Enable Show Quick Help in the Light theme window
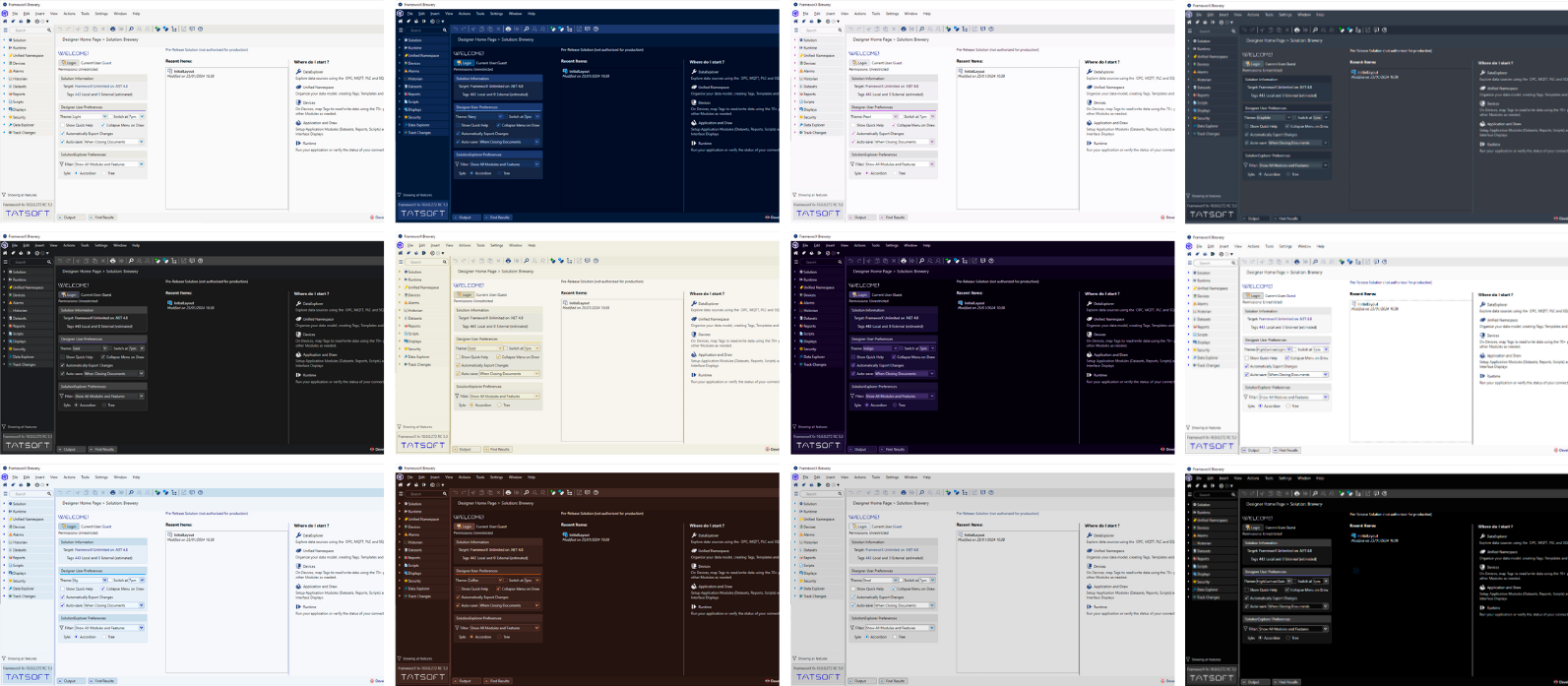This screenshot has height=686, width=1568. (63, 125)
